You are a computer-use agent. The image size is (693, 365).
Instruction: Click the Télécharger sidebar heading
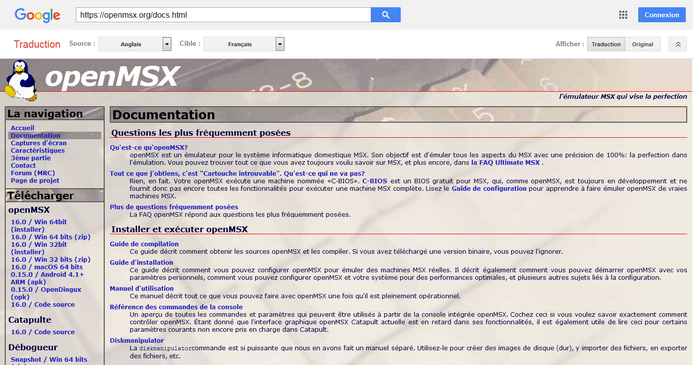pyautogui.click(x=40, y=196)
